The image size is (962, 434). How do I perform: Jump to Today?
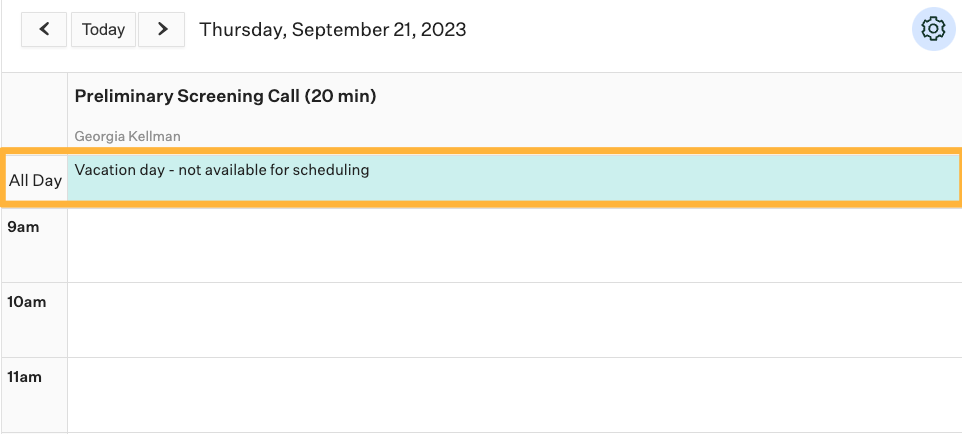tap(103, 29)
